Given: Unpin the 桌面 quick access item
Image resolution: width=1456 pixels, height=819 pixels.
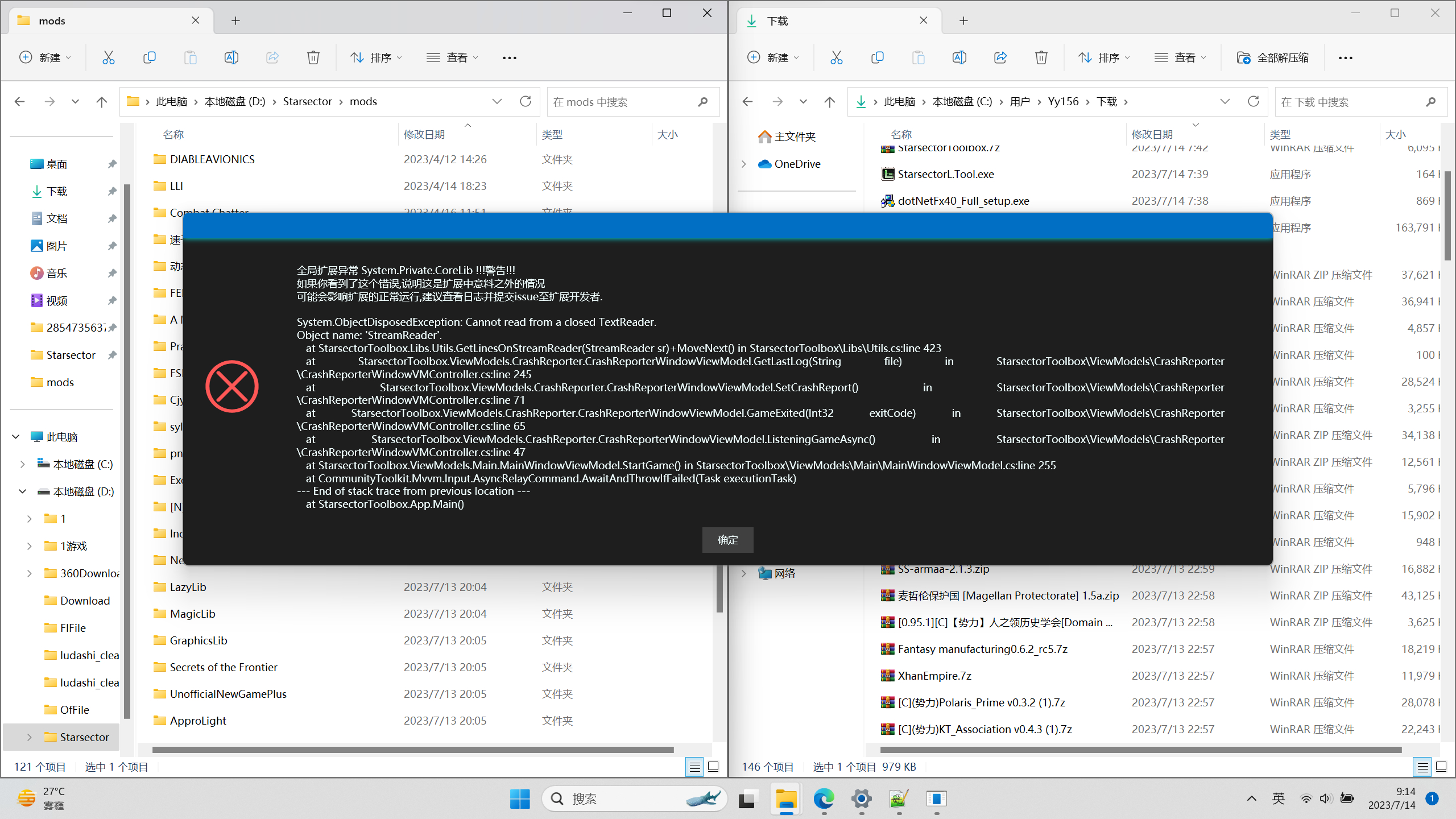Looking at the screenshot, I should [x=112, y=164].
